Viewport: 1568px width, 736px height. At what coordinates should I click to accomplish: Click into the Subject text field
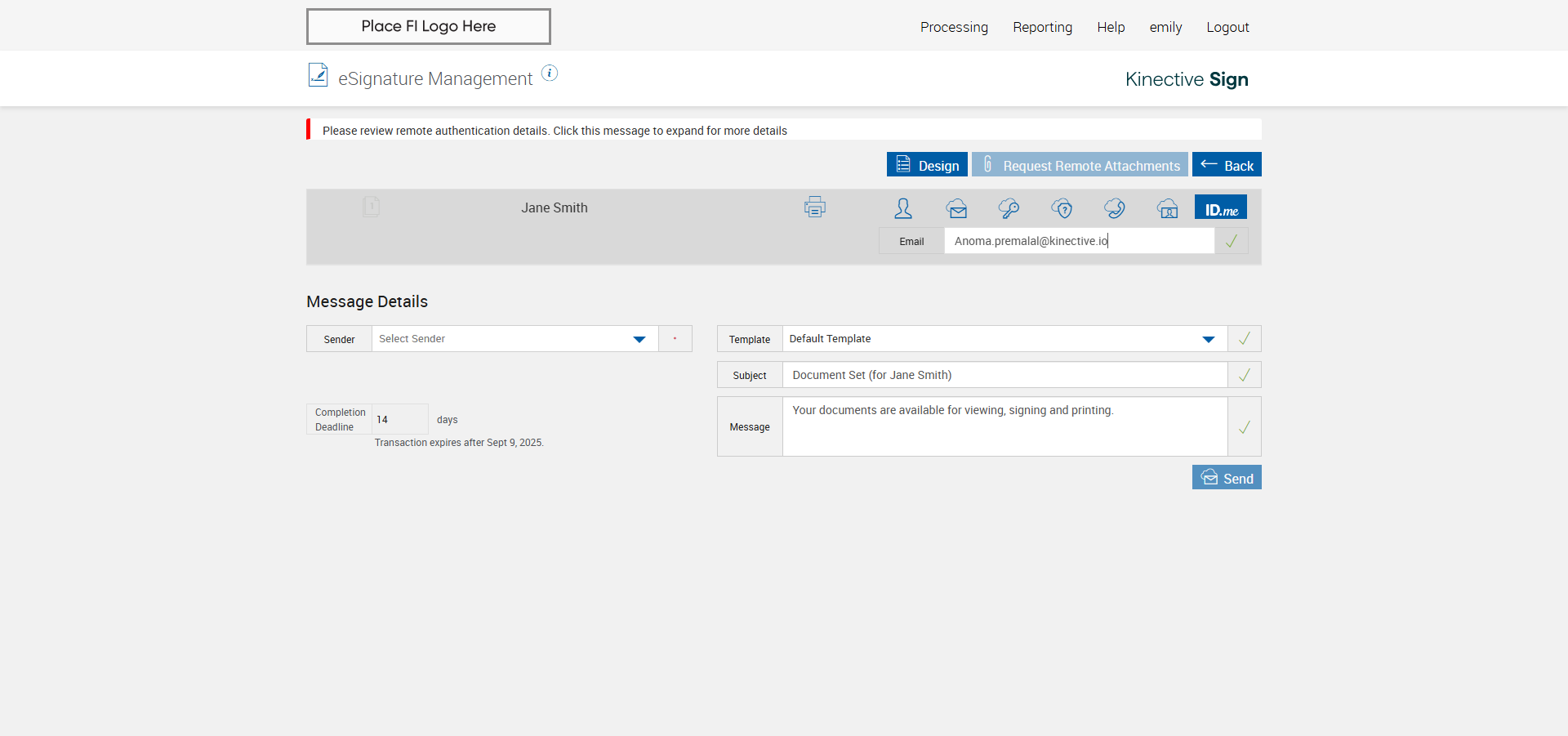1004,375
